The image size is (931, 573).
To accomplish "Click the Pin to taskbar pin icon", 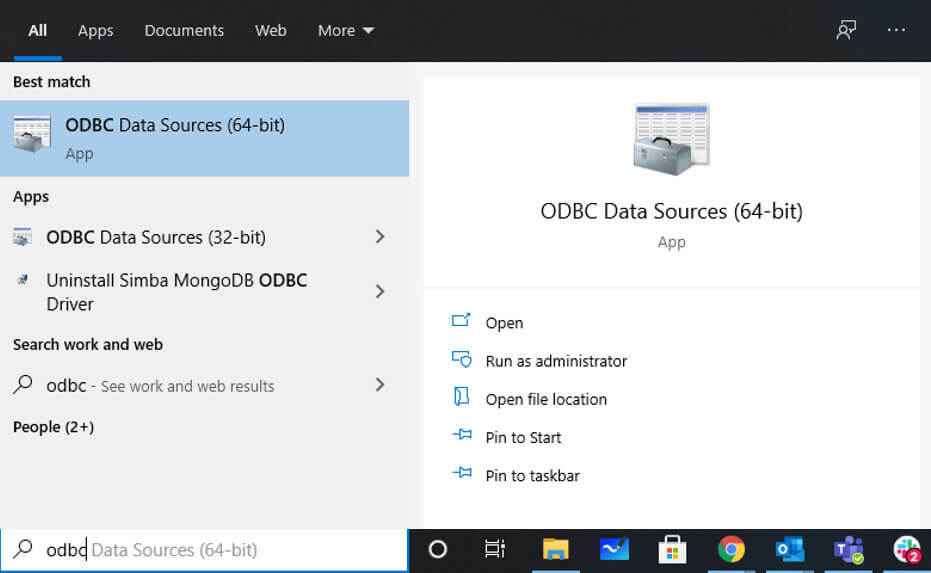I will pyautogui.click(x=462, y=473).
